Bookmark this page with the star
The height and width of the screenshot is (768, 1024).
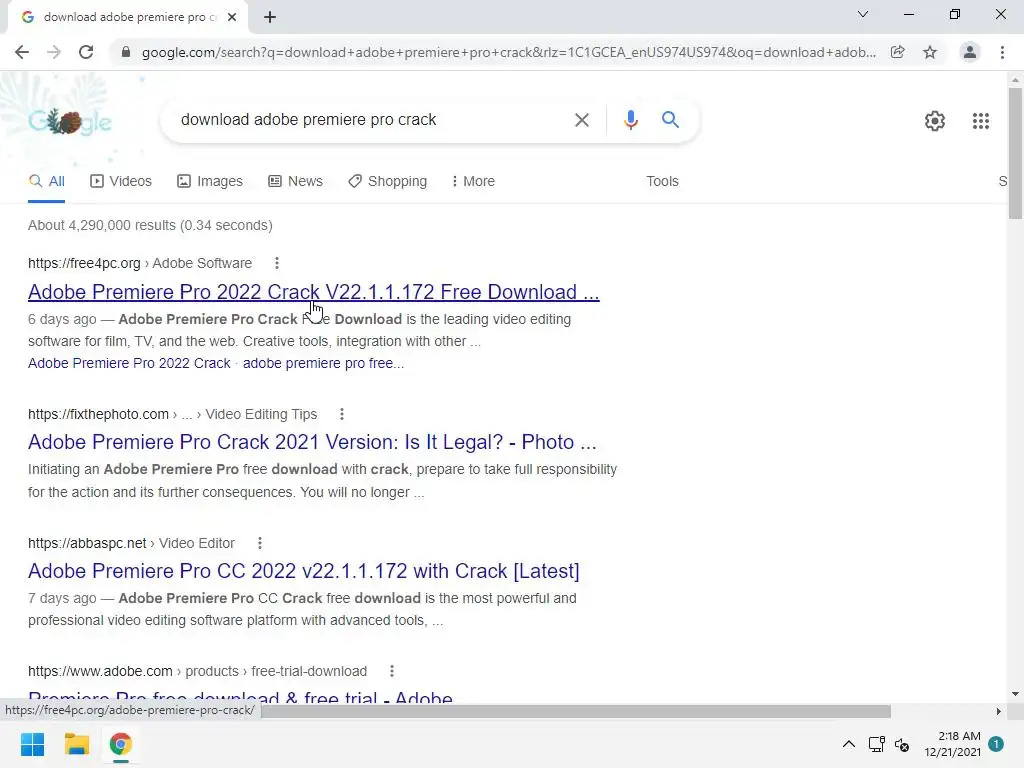pos(930,52)
